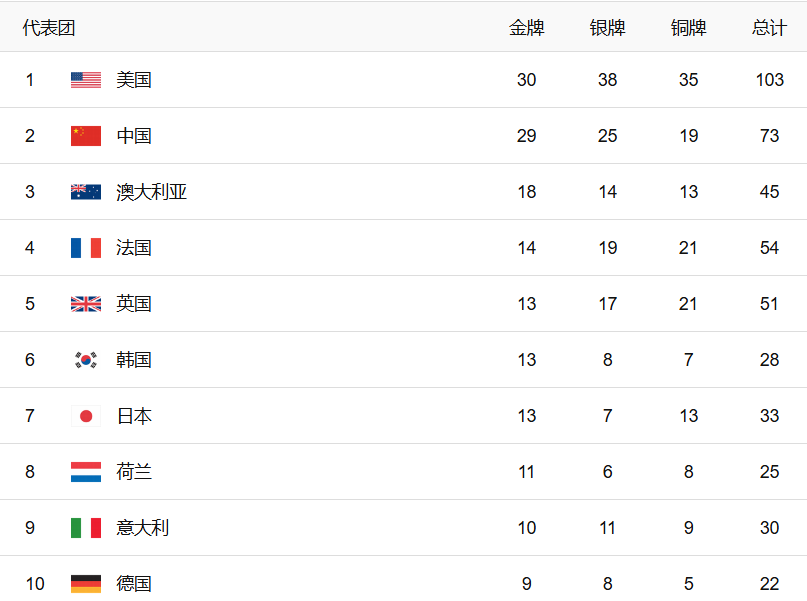Image resolution: width=807 pixels, height=601 pixels.
Task: Open the 意大利 team link
Action: (x=143, y=528)
